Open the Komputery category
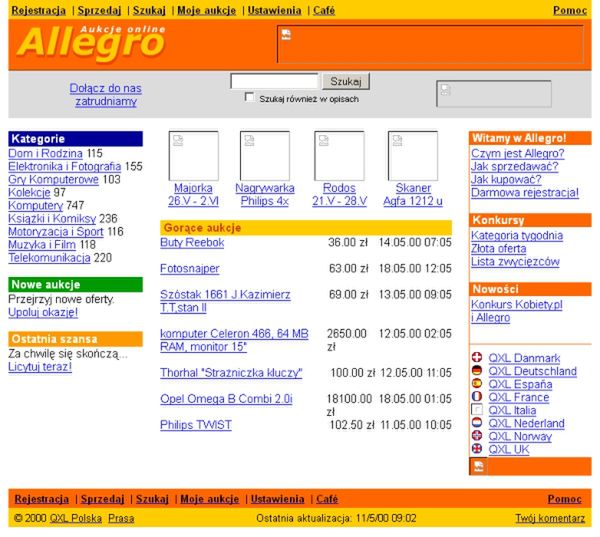 tap(36, 206)
